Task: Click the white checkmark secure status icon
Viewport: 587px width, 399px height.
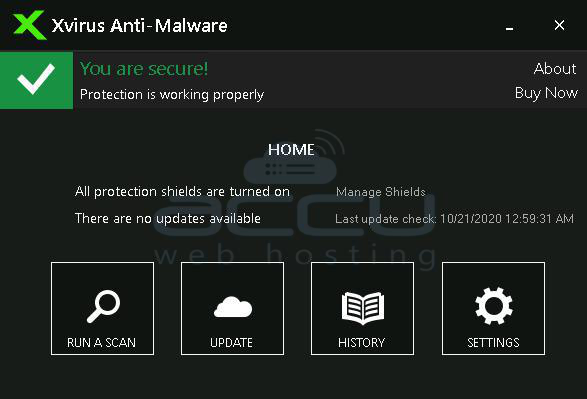Action: coord(36,80)
